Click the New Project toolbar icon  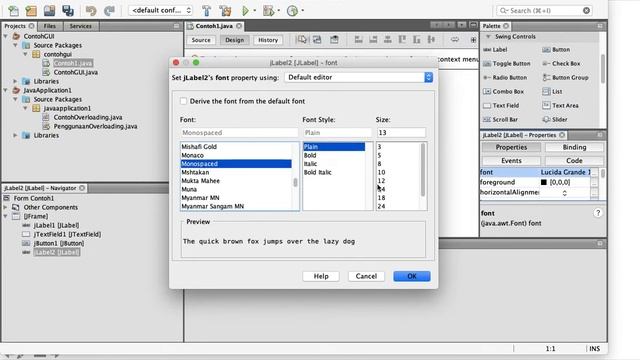pyautogui.click(x=31, y=11)
